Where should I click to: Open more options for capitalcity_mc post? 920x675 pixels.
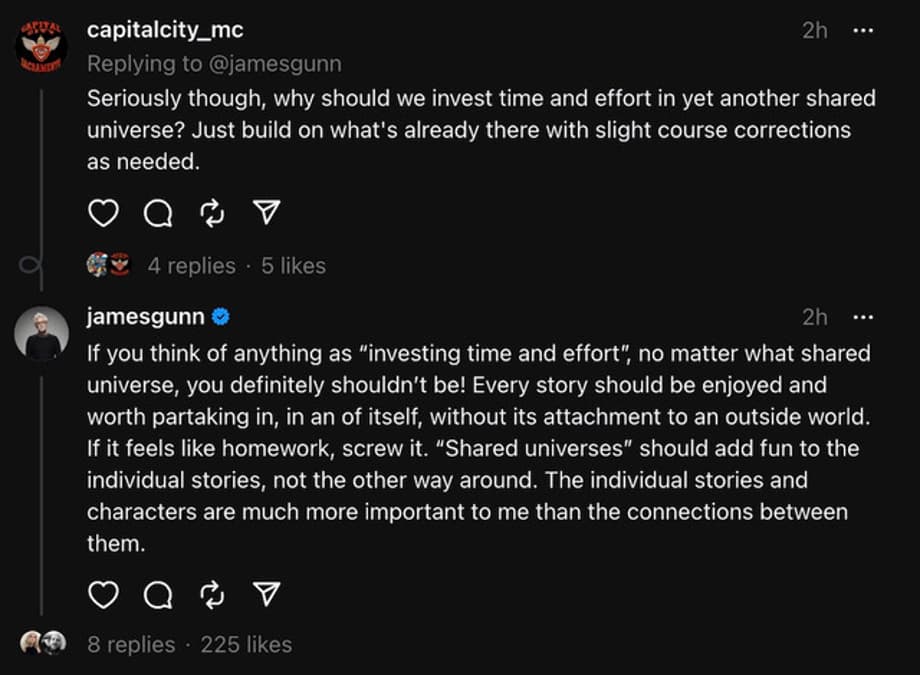pos(862,31)
